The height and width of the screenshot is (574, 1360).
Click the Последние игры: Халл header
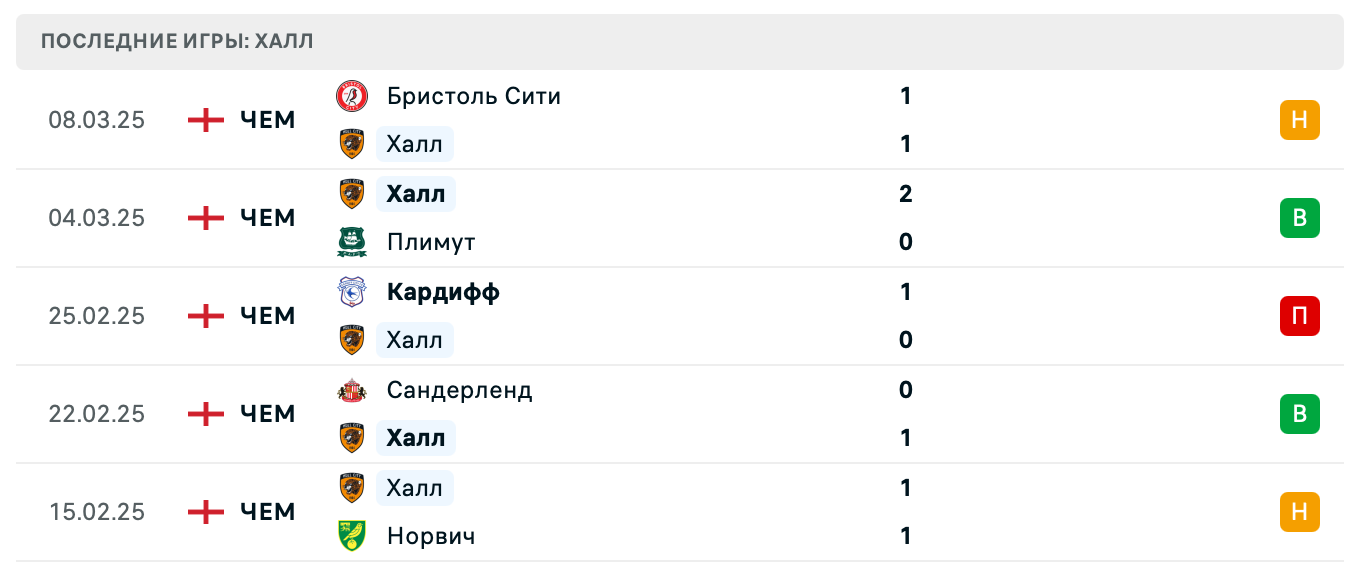[177, 41]
